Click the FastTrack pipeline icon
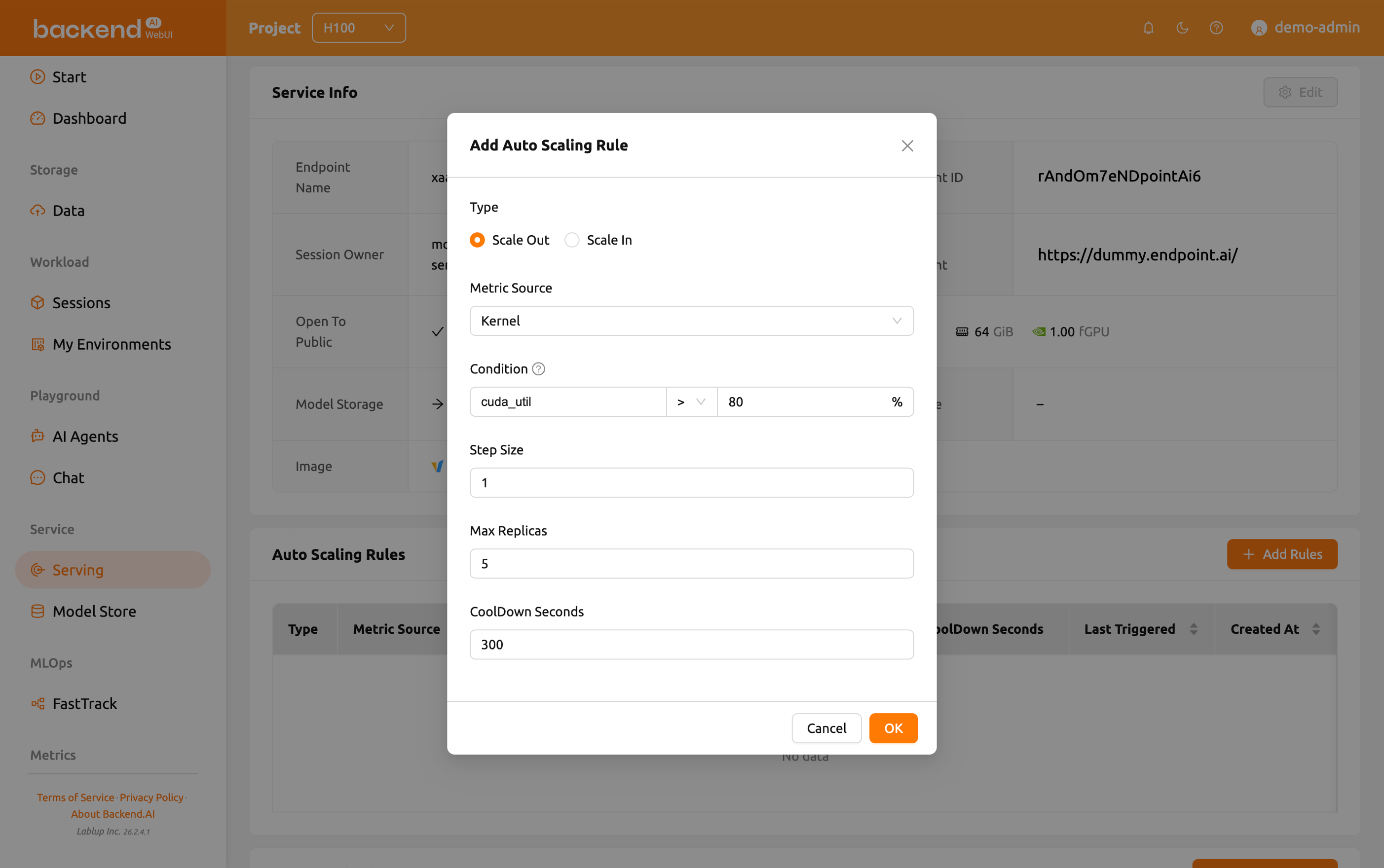This screenshot has height=868, width=1384. point(37,703)
